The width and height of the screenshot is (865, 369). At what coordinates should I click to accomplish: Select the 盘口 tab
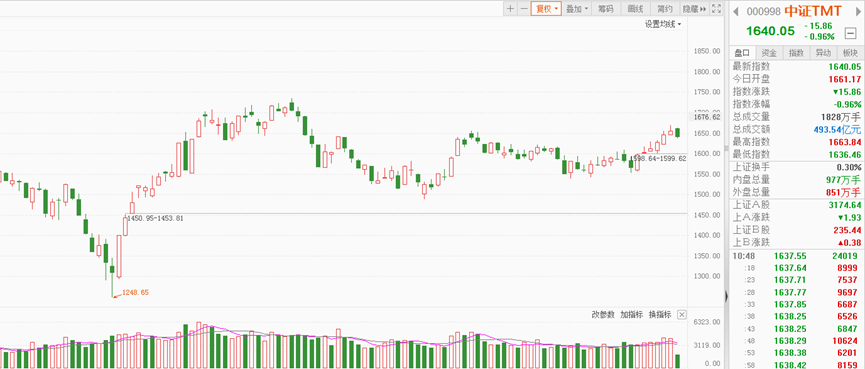pos(742,53)
